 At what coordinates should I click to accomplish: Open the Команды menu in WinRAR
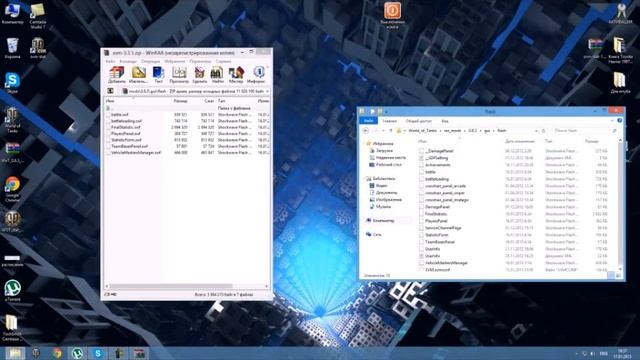[128, 61]
